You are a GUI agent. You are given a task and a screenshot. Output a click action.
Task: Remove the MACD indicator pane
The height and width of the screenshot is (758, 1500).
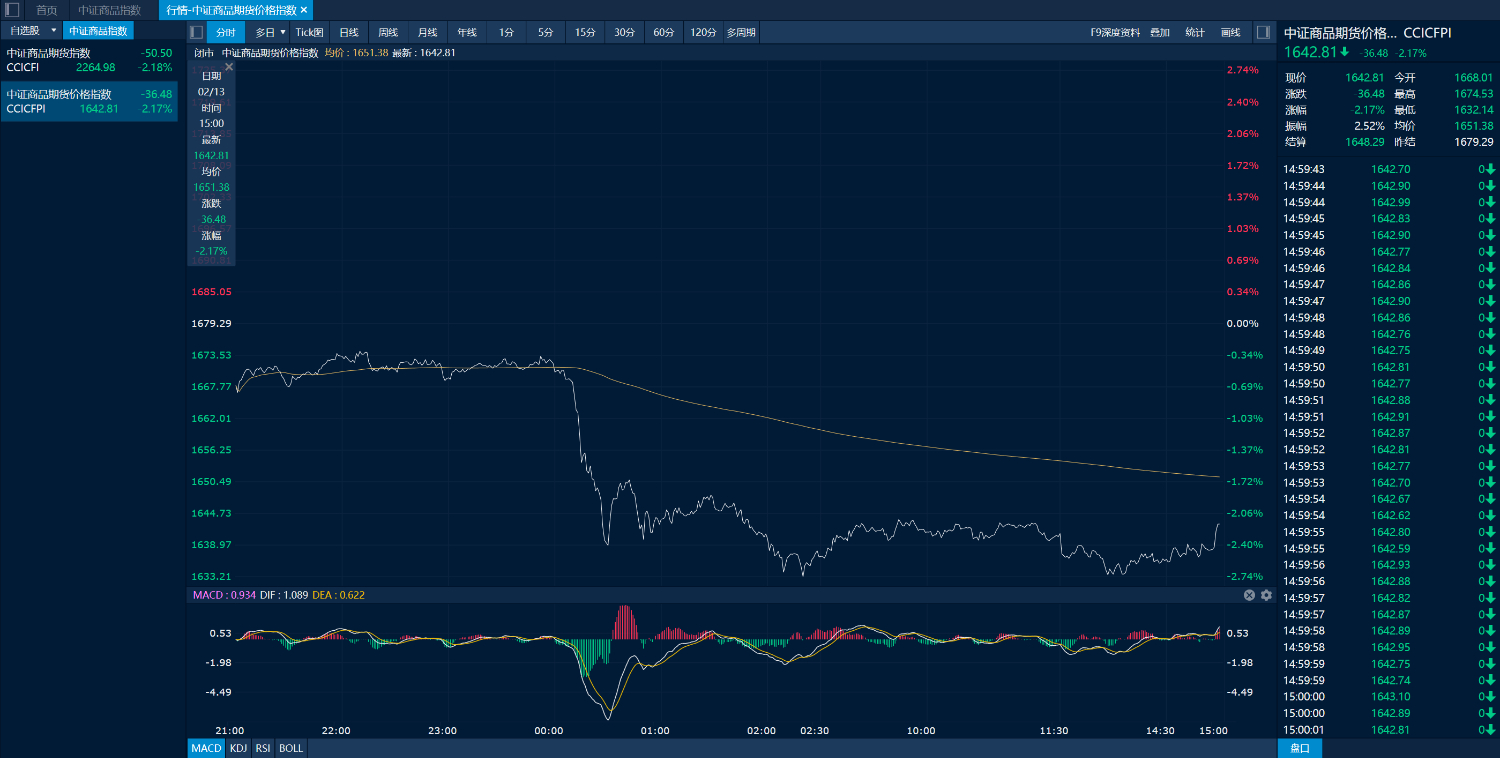click(1249, 595)
